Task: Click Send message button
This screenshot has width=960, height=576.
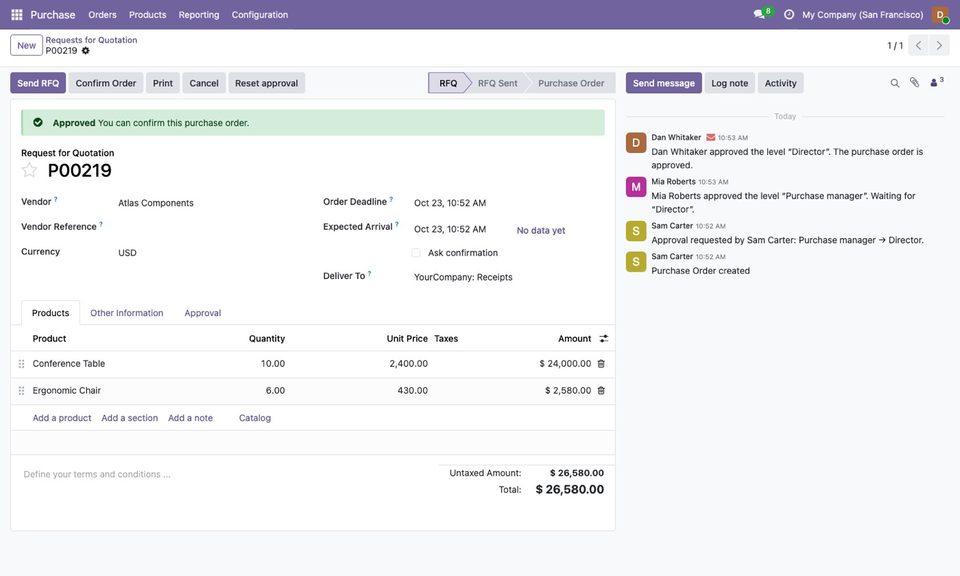Action: point(664,83)
